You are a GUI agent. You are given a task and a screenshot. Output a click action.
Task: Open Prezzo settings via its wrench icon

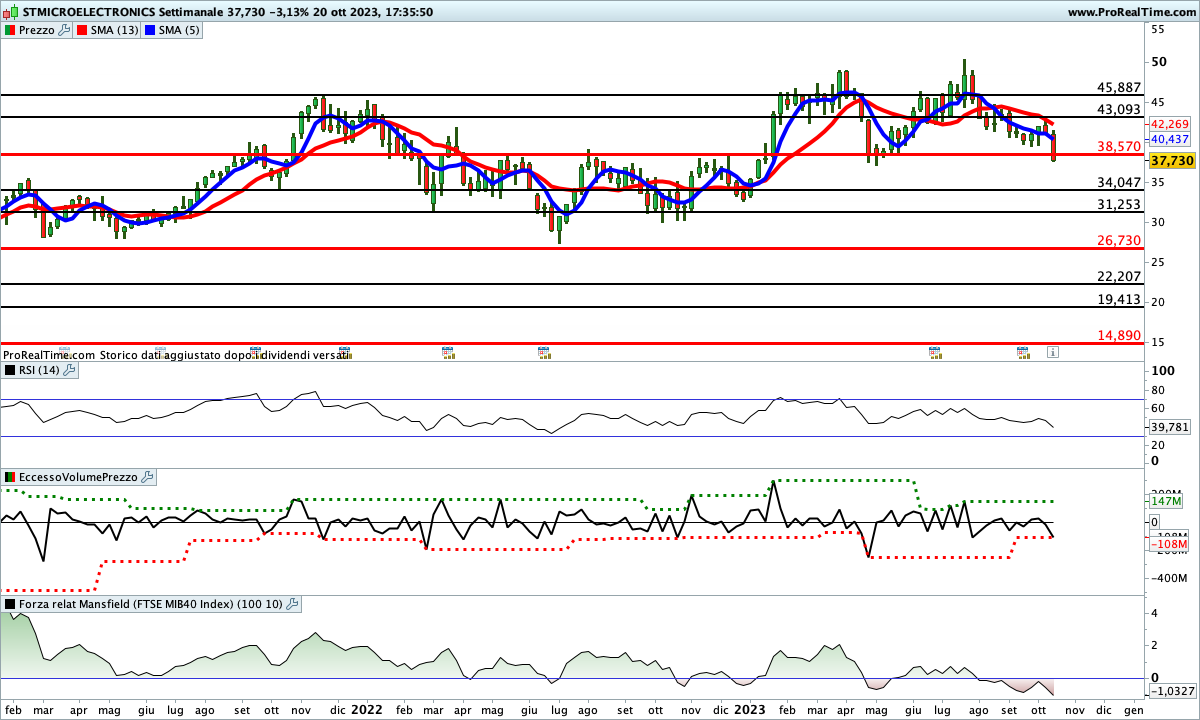64,31
